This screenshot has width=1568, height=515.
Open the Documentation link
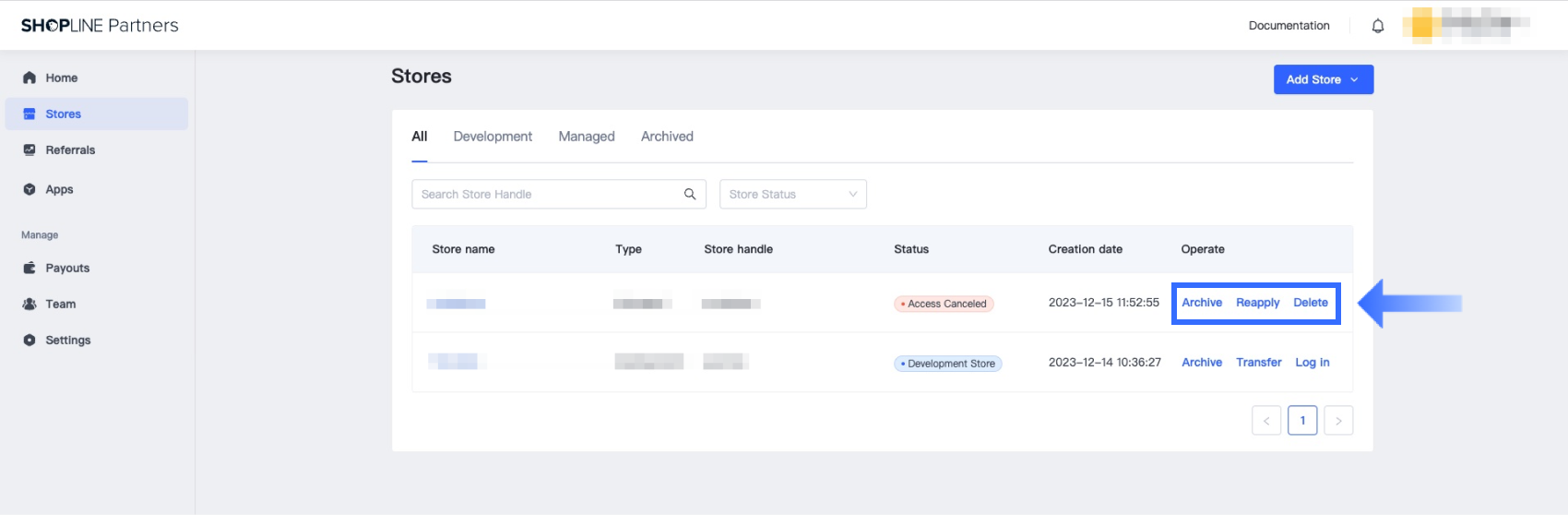[x=1289, y=26]
